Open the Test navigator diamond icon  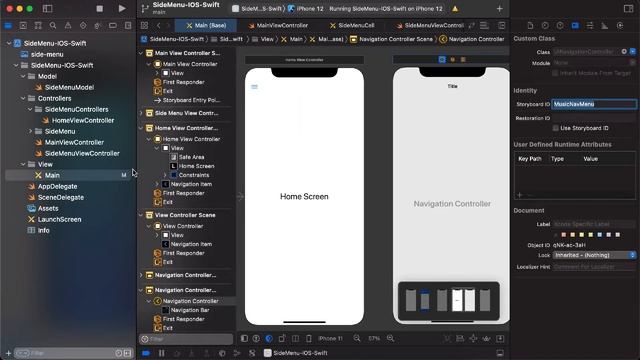pyautogui.click(x=83, y=25)
